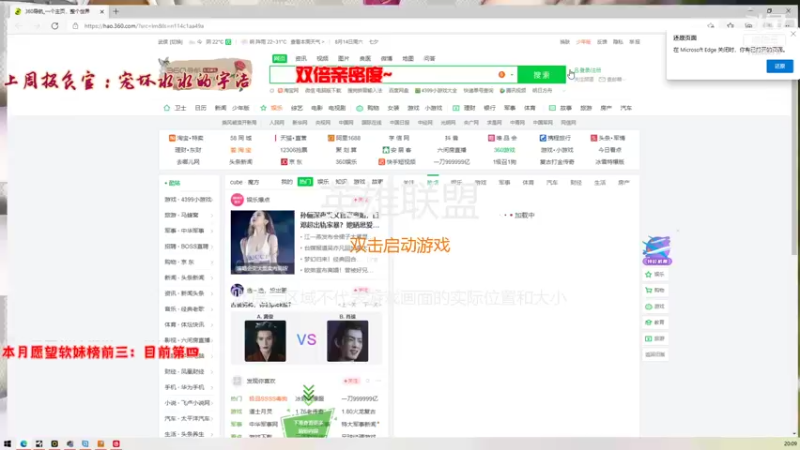Click the blue button in the Edge popup
800x450 pixels.
coord(780,66)
